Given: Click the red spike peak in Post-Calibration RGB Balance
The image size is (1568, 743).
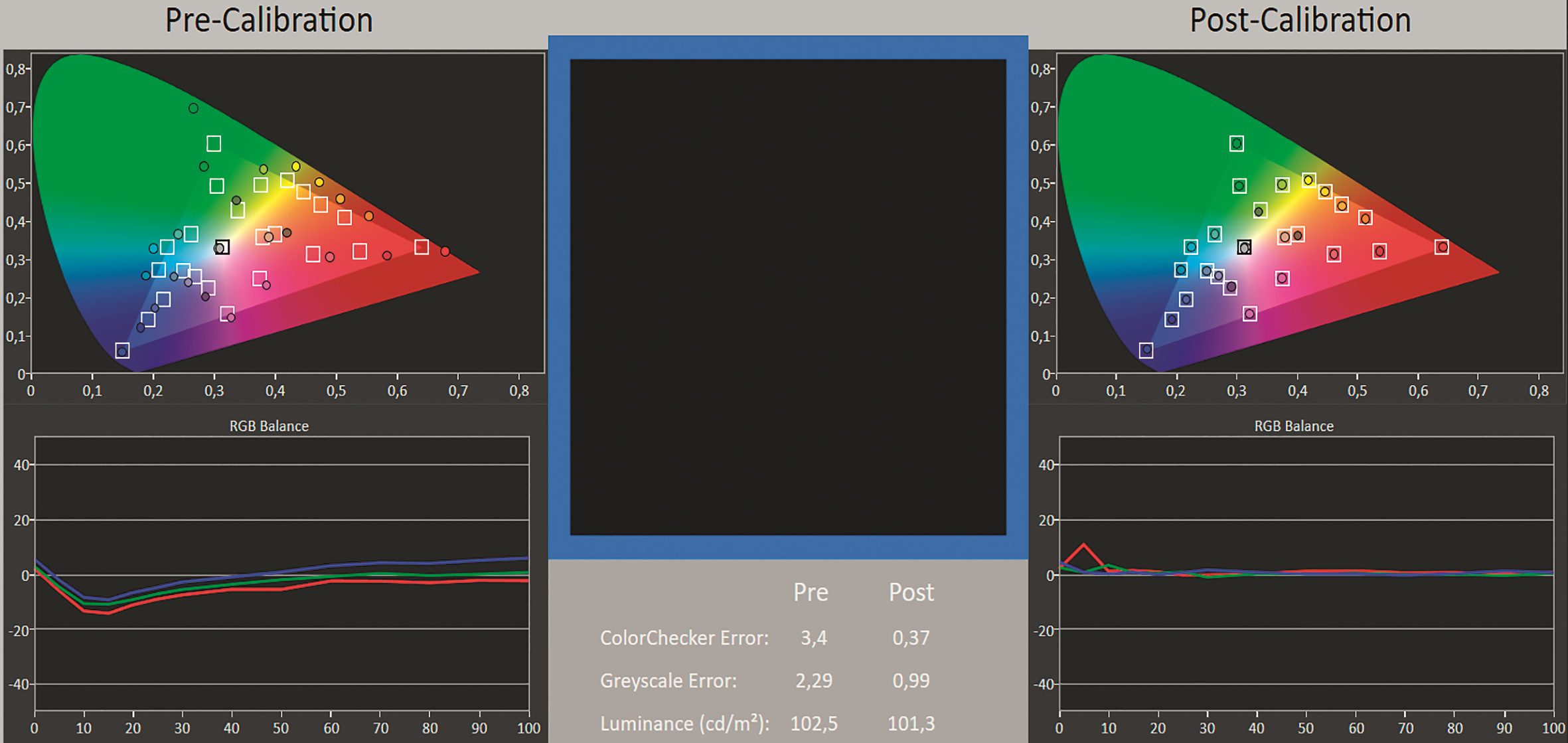Looking at the screenshot, I should (x=1083, y=545).
